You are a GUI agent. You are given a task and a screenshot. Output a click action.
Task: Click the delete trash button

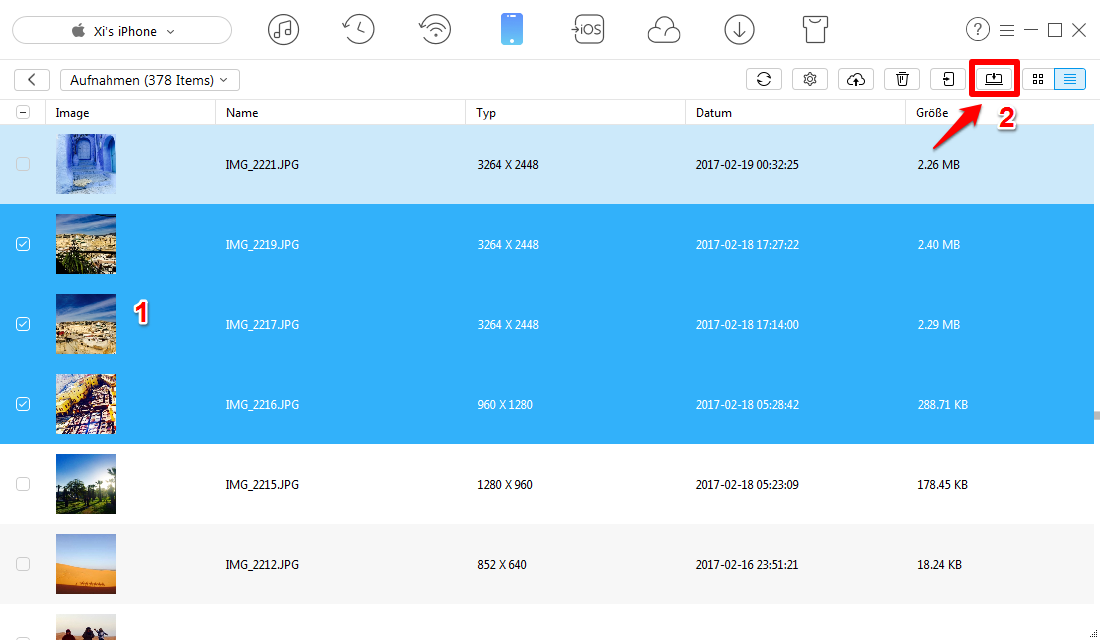pos(902,79)
